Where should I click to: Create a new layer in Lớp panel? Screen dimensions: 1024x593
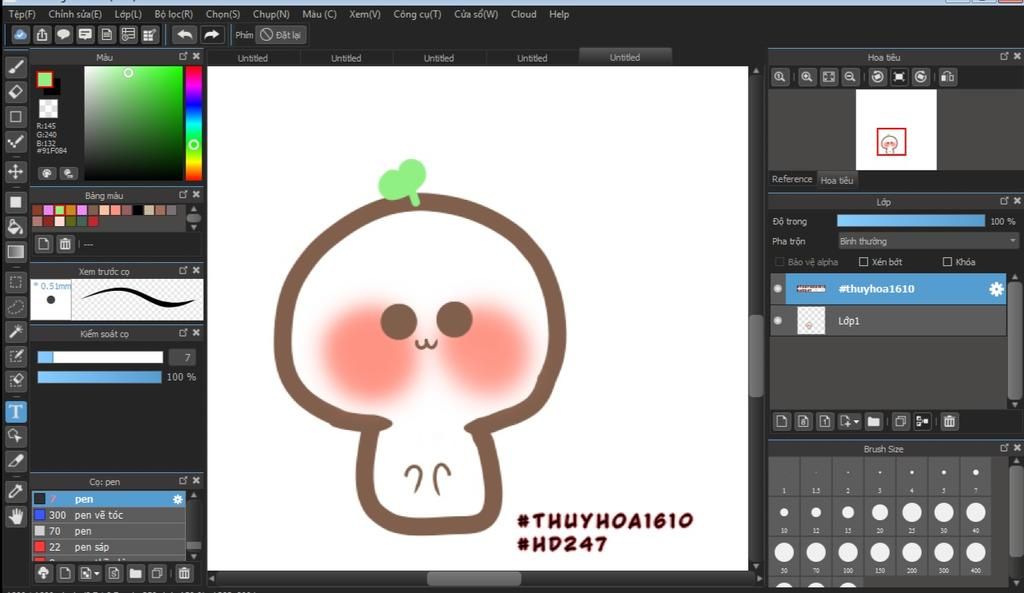tap(782, 421)
